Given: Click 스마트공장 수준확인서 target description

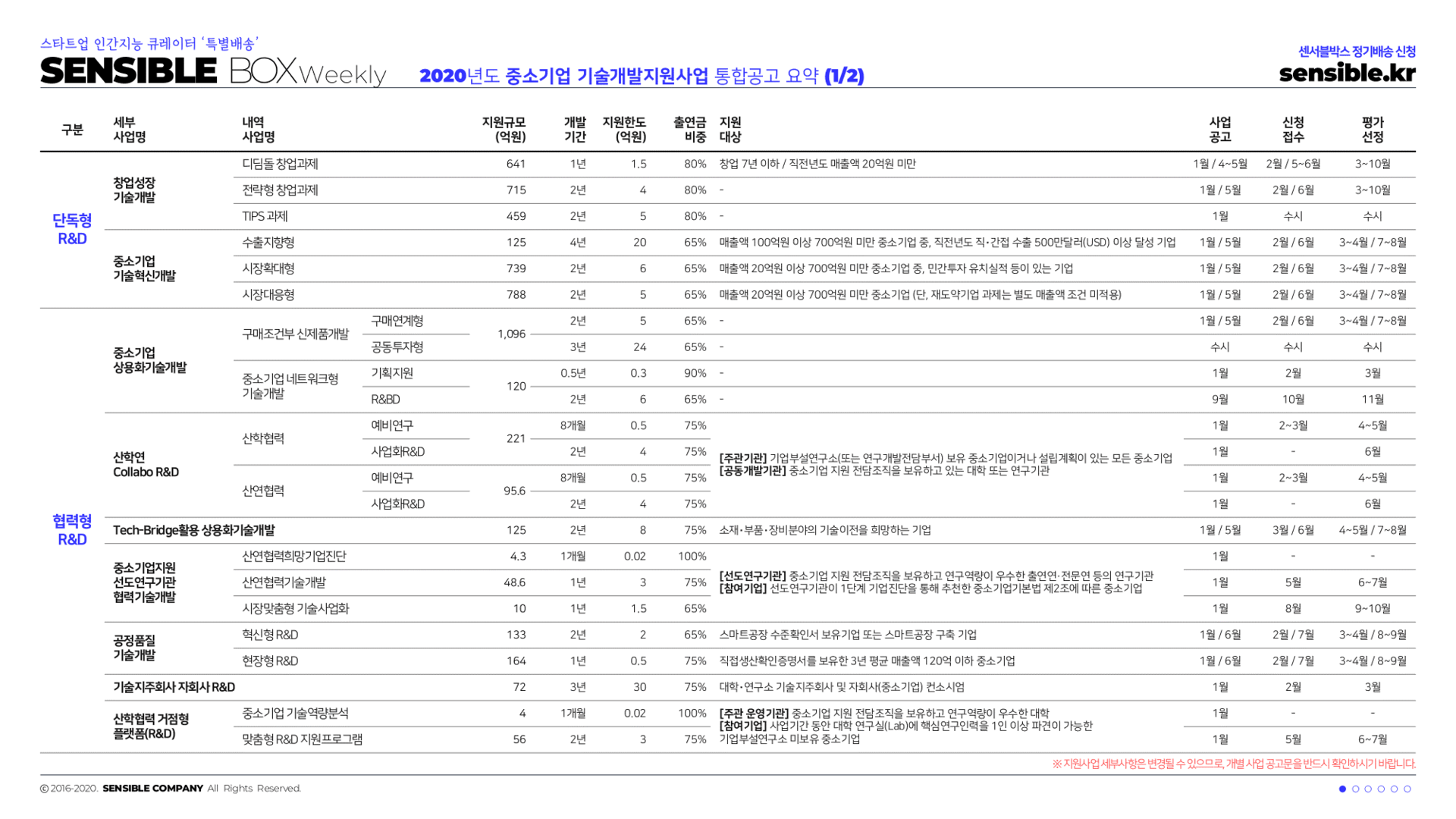Looking at the screenshot, I should (x=848, y=635).
